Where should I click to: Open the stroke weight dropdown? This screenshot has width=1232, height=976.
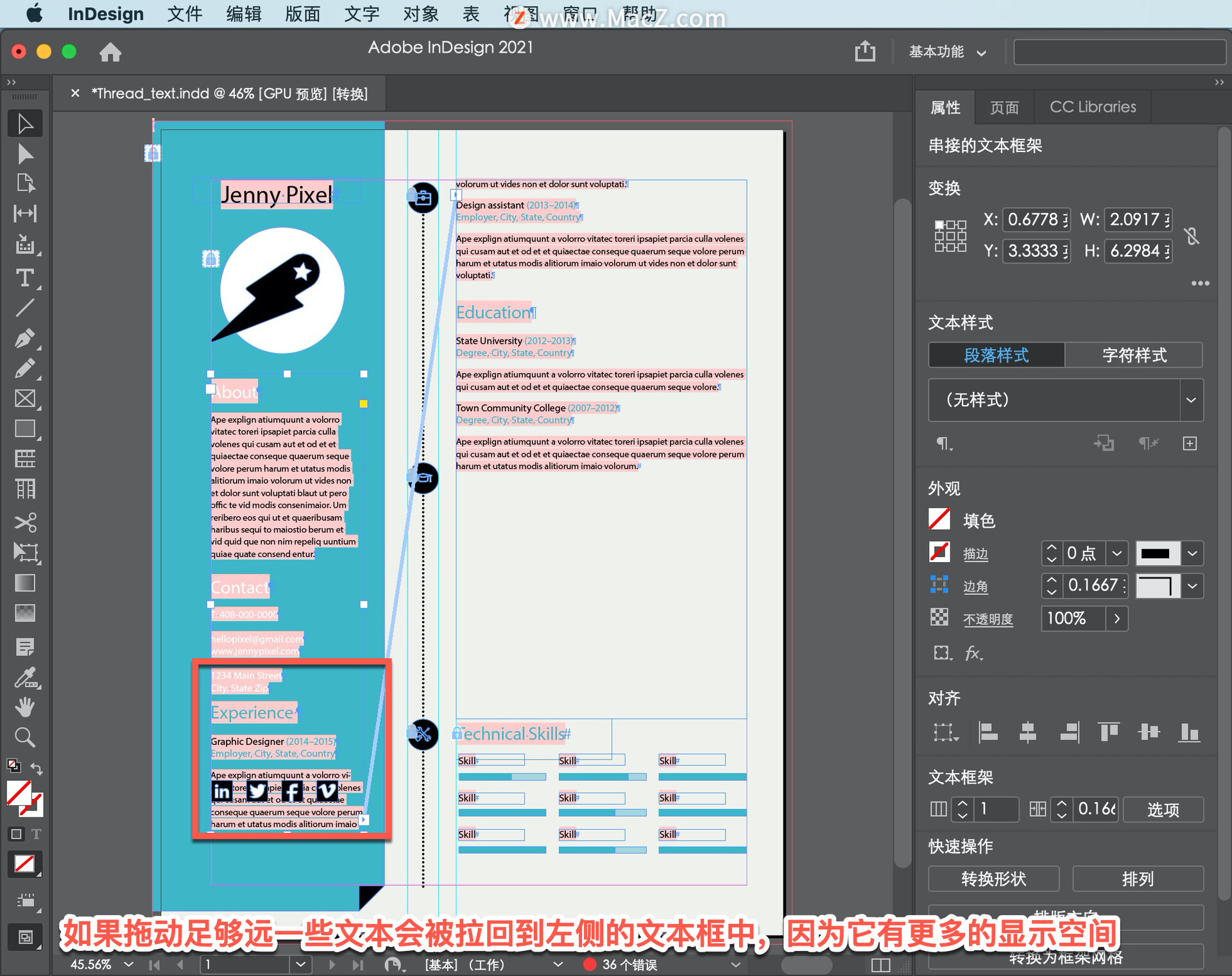click(x=1116, y=553)
